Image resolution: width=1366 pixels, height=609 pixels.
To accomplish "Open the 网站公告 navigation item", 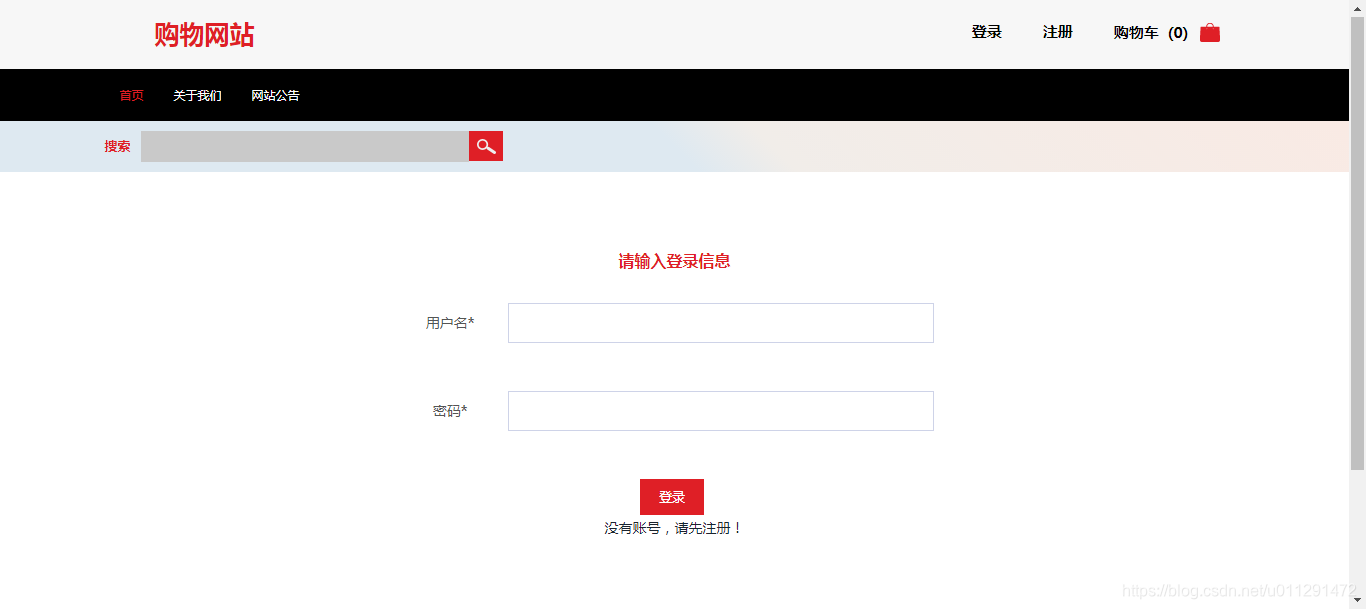I will tap(275, 96).
